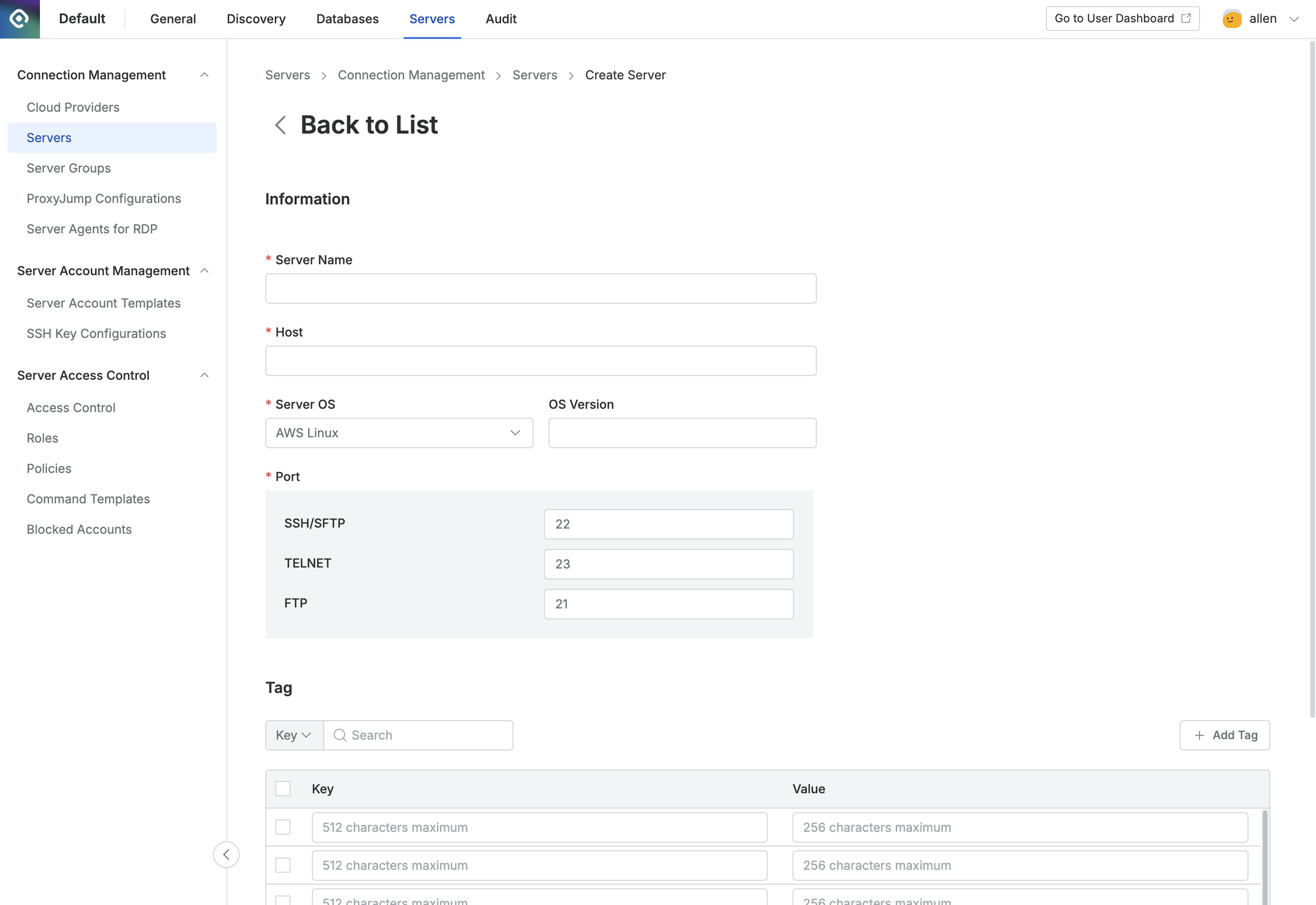1316x905 pixels.
Task: Open the Server OS dropdown showing AWS Linux
Action: [399, 433]
